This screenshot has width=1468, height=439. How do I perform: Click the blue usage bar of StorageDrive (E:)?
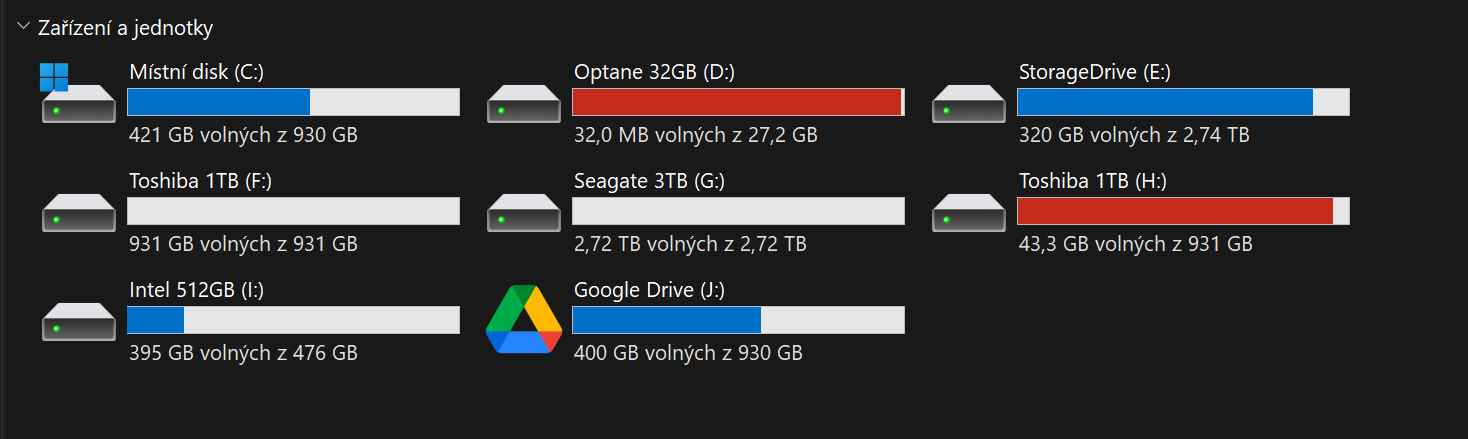[1164, 102]
